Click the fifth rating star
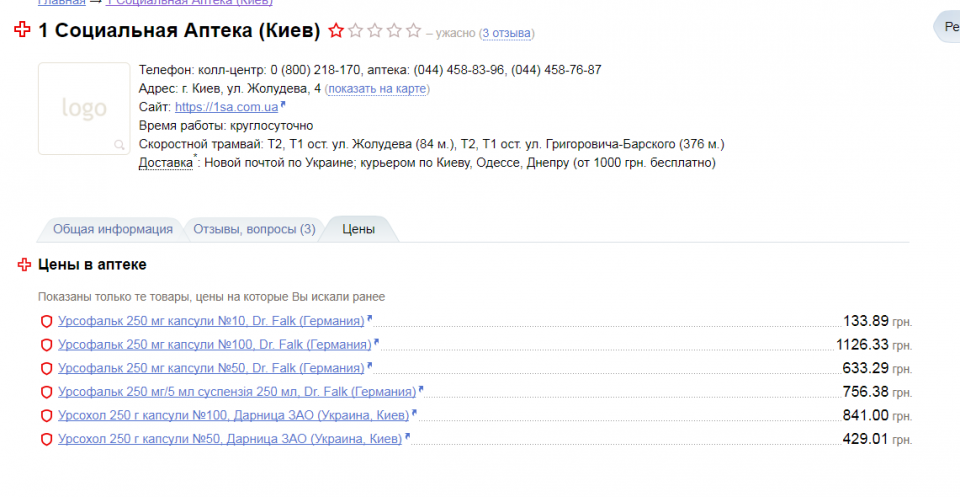This screenshot has width=960, height=497. [413, 31]
